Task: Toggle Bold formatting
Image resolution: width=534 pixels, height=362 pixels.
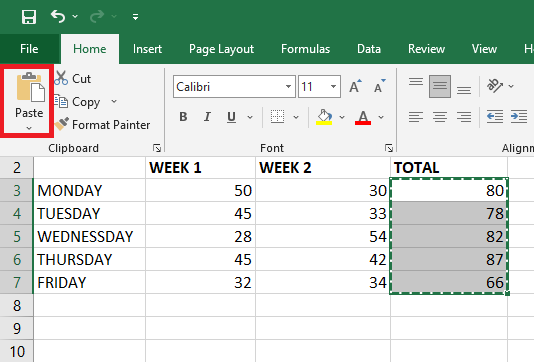Action: [183, 117]
